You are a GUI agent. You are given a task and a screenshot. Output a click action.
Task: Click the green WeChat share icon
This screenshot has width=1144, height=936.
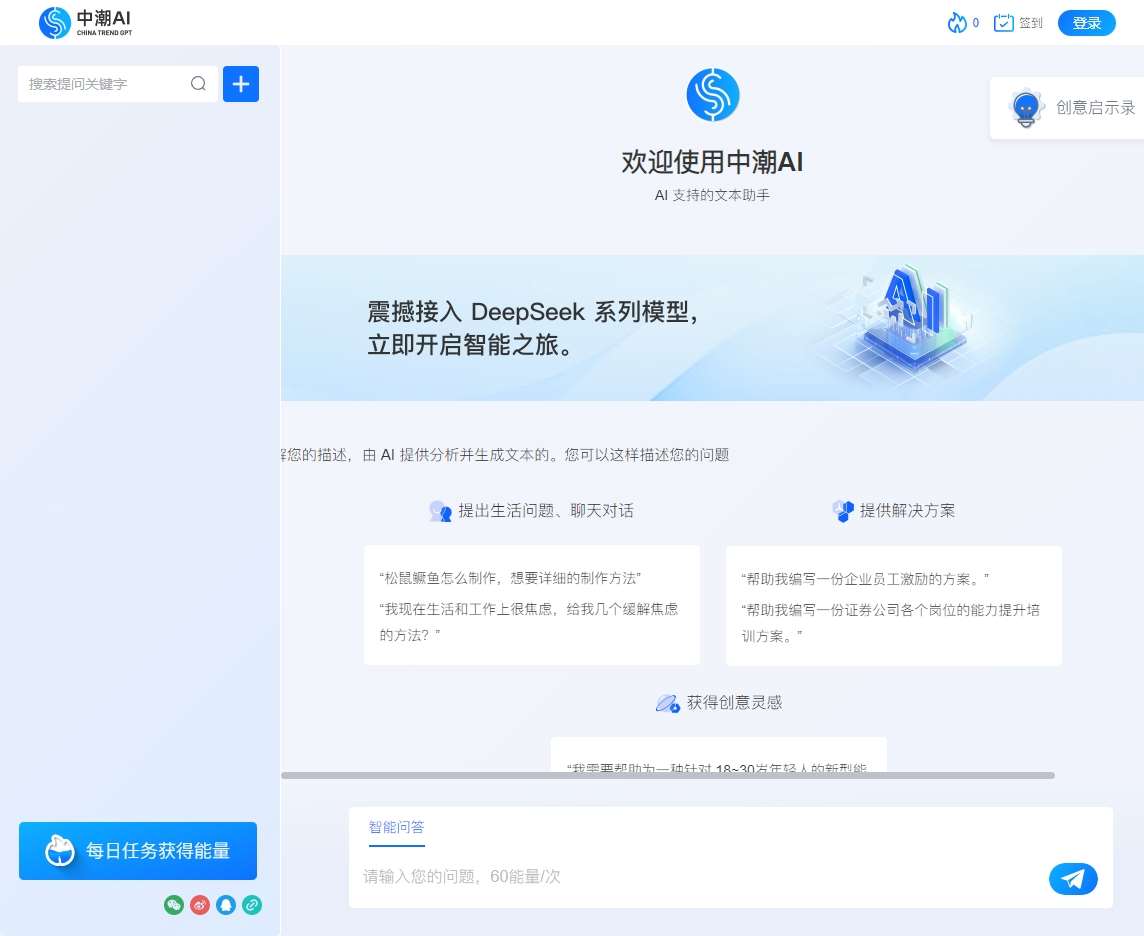click(174, 905)
